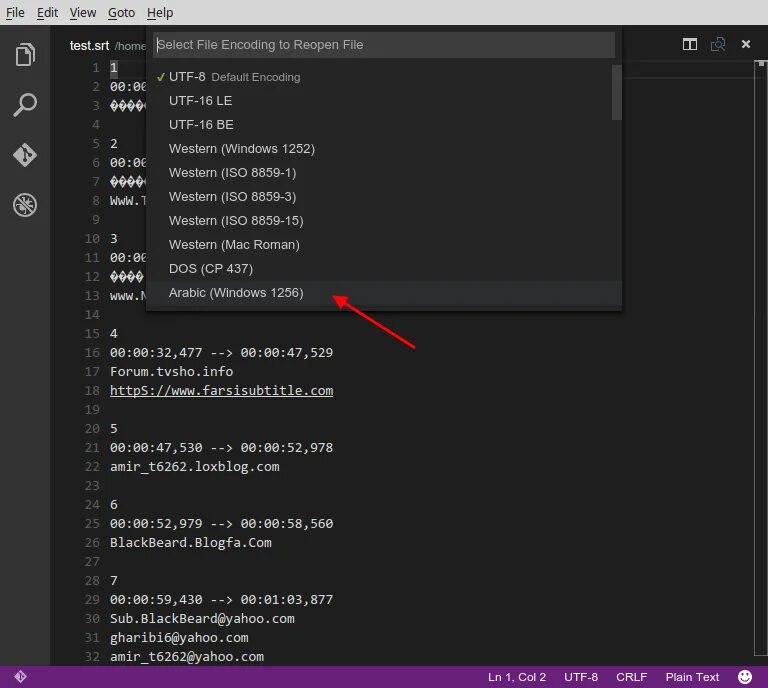
Task: Click Plain Text language mode
Action: coord(692,677)
